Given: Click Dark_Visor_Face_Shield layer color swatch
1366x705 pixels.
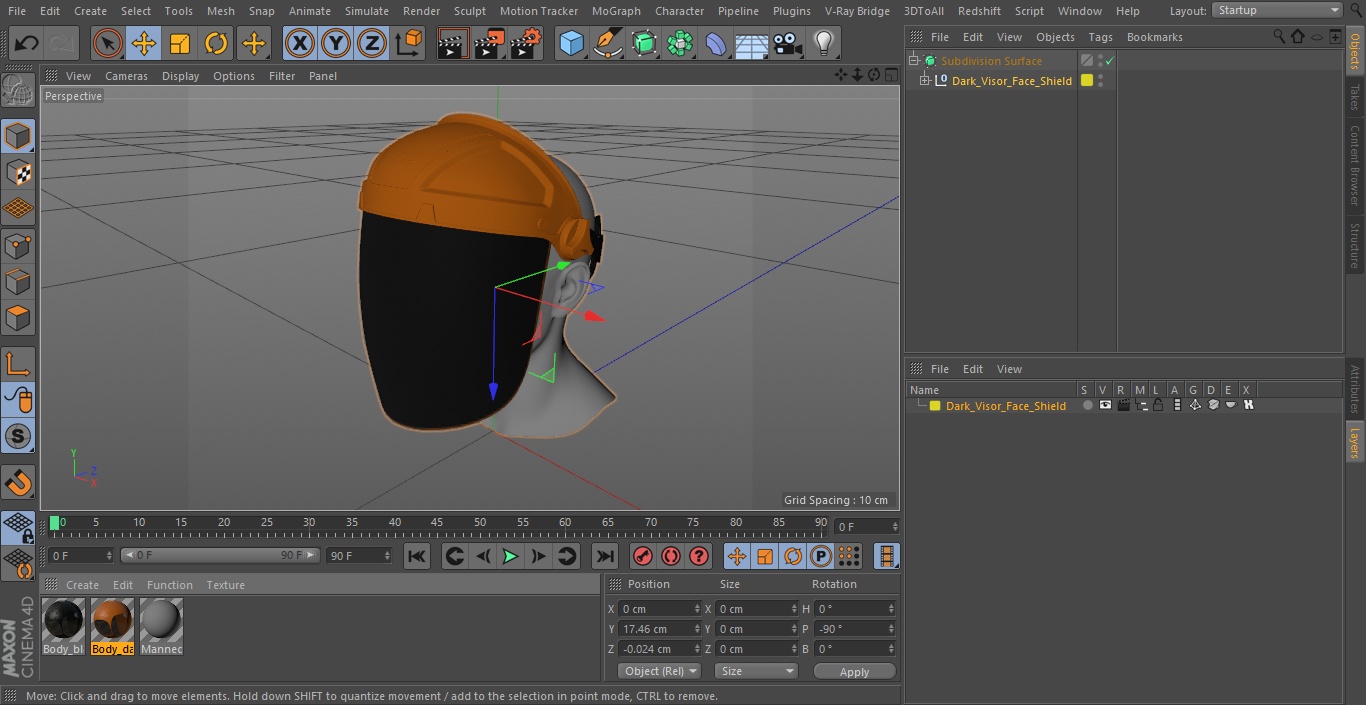Looking at the screenshot, I should click(935, 406).
